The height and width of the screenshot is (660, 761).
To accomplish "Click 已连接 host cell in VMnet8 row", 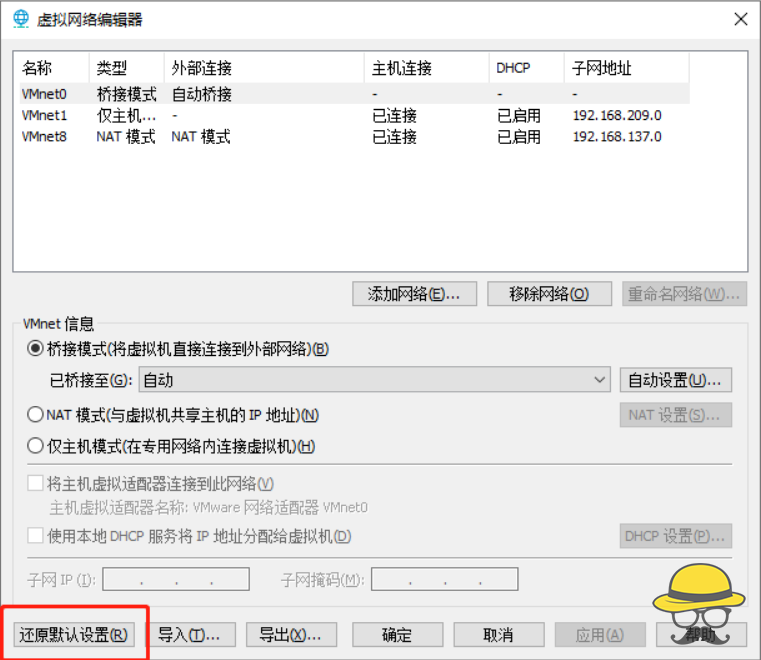I will [x=394, y=136].
